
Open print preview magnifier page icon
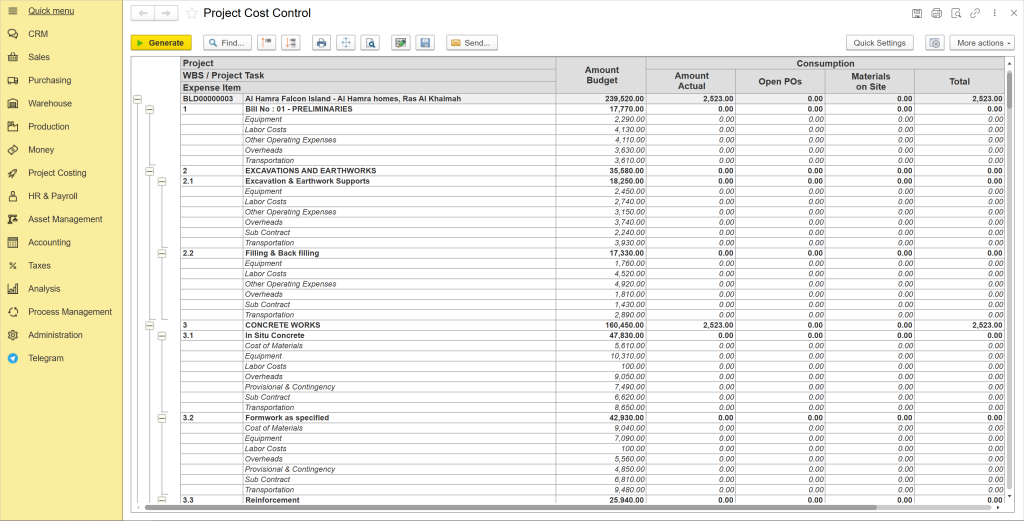(x=370, y=42)
